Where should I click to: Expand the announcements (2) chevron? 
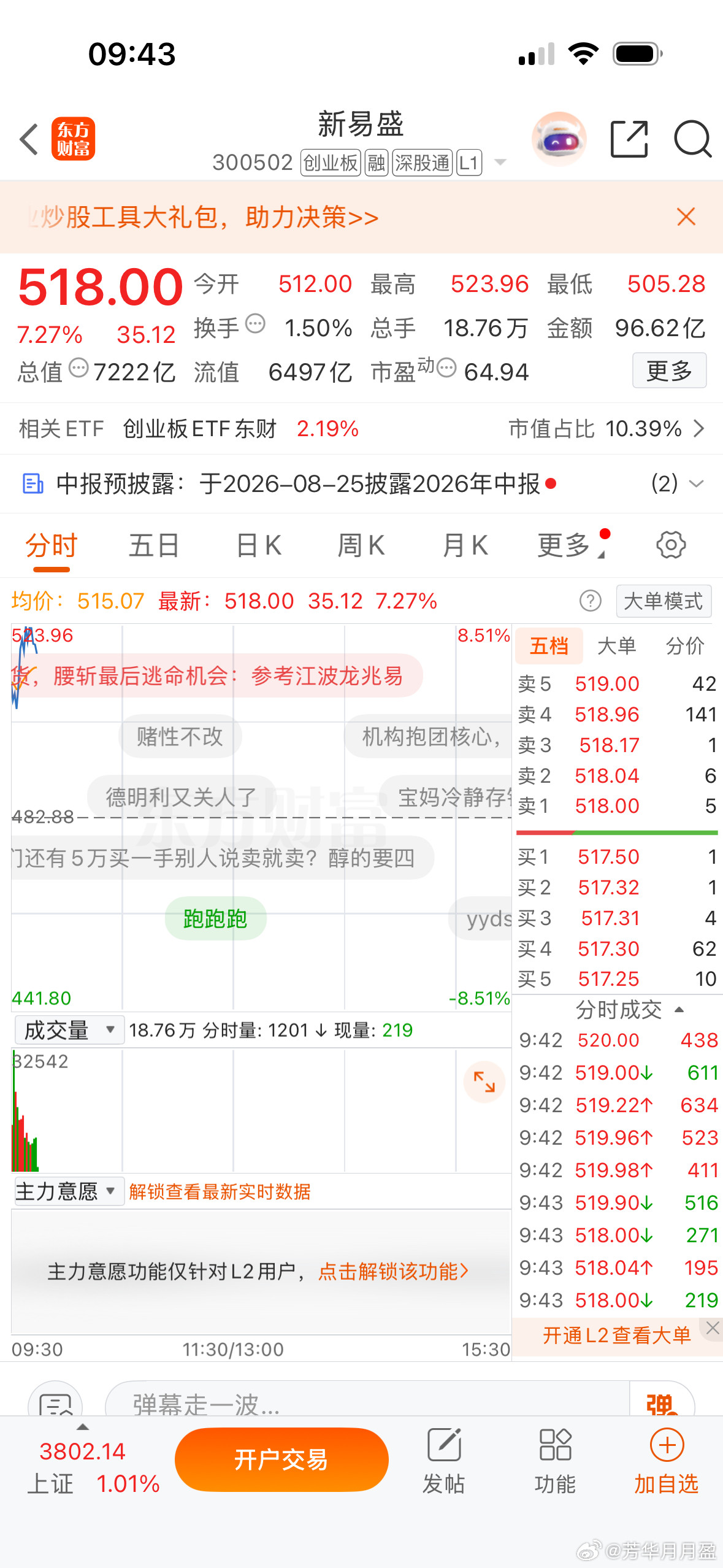click(696, 484)
